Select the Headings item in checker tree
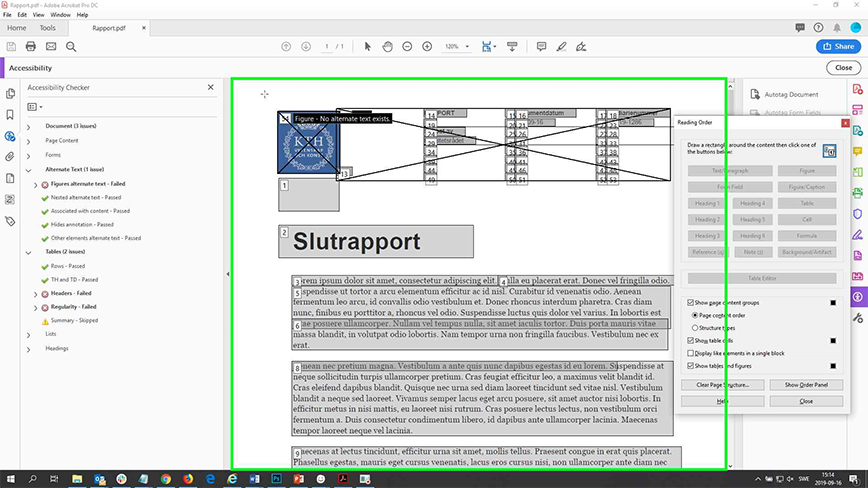 [56, 348]
